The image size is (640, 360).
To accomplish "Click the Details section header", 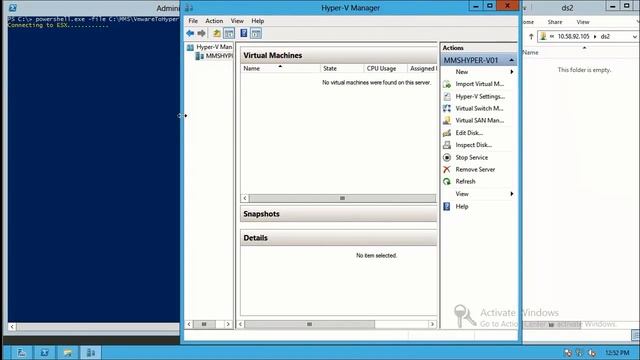I will (x=338, y=238).
